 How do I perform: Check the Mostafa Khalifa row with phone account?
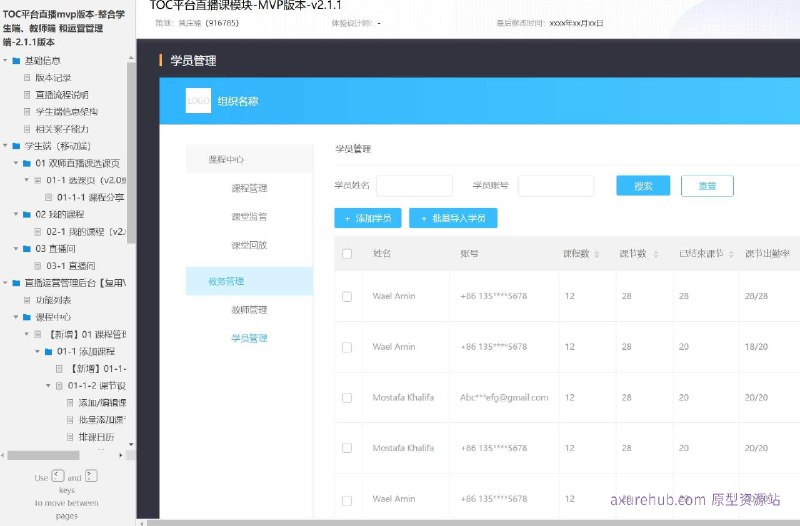[347, 448]
